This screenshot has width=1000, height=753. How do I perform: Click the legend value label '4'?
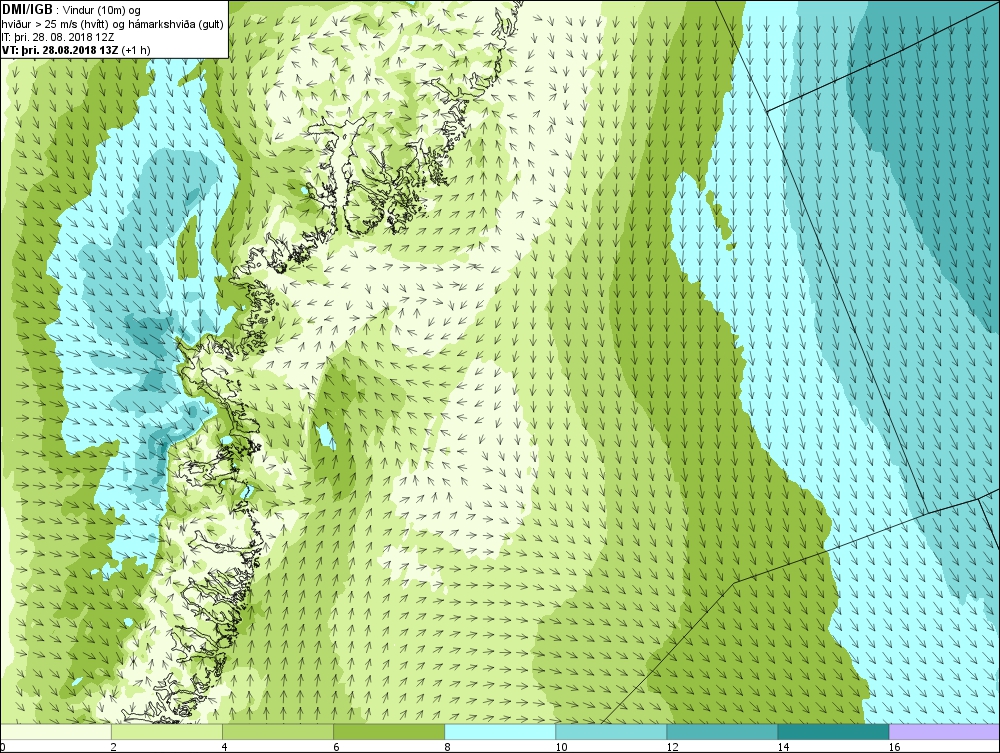[x=224, y=747]
